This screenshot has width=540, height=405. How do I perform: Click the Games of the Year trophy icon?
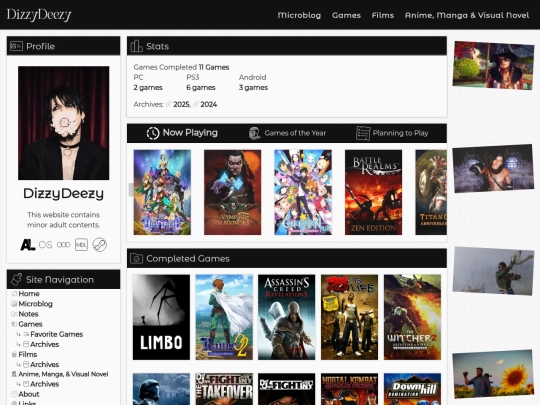coord(255,133)
